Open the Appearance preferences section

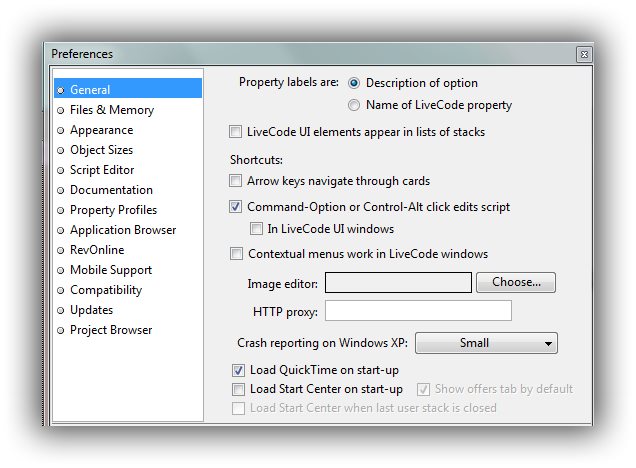pos(101,130)
